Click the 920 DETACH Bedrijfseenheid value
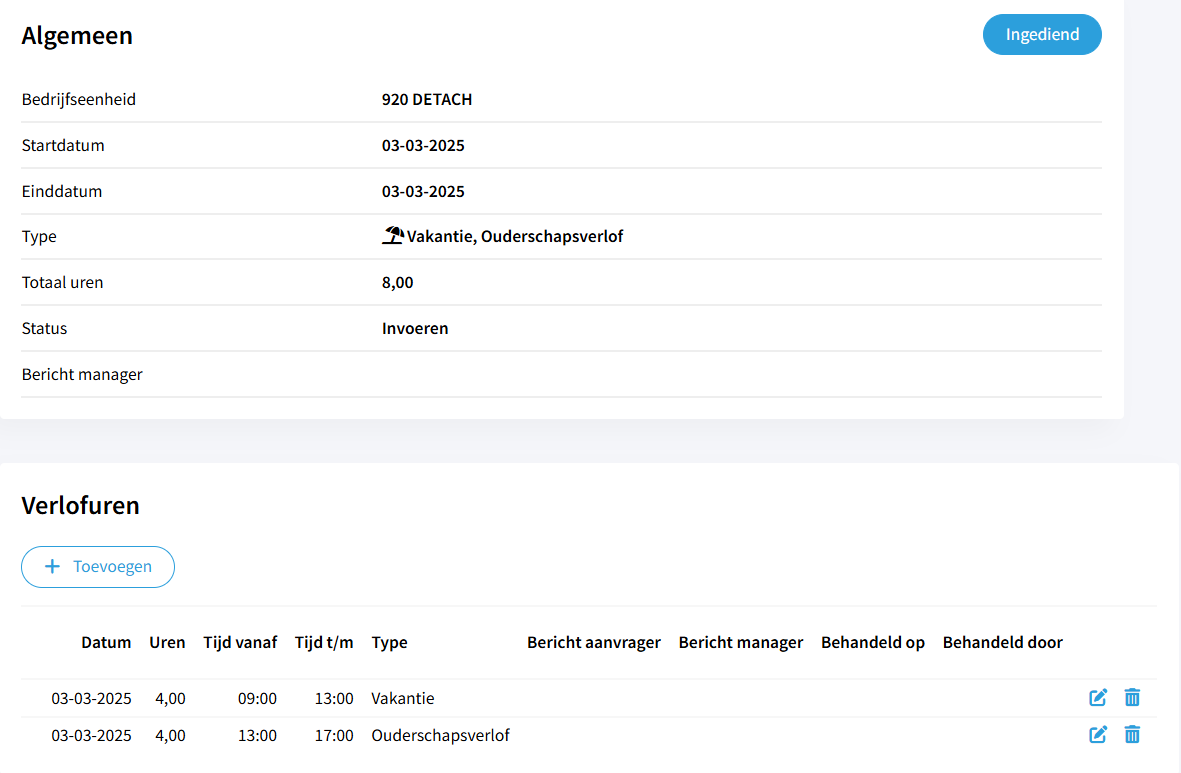This screenshot has height=773, width=1181. pos(427,100)
